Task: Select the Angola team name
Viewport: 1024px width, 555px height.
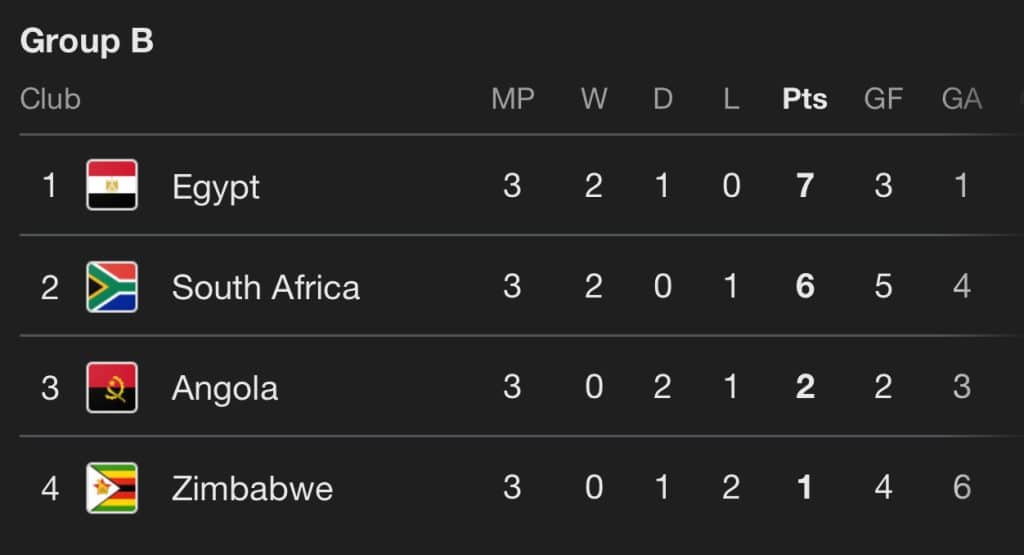Action: click(225, 388)
